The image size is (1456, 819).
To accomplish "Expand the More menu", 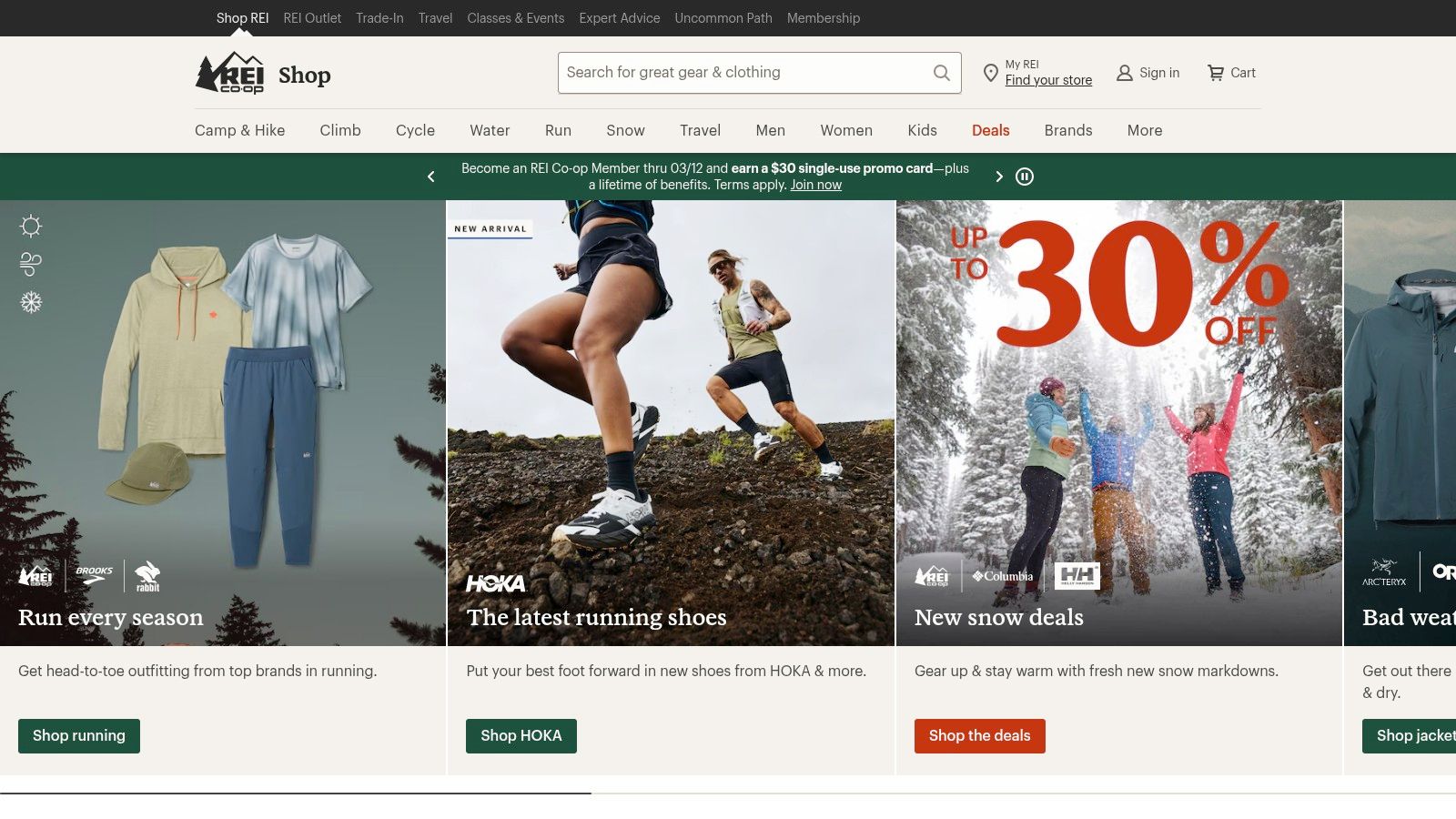I will pos(1145,130).
